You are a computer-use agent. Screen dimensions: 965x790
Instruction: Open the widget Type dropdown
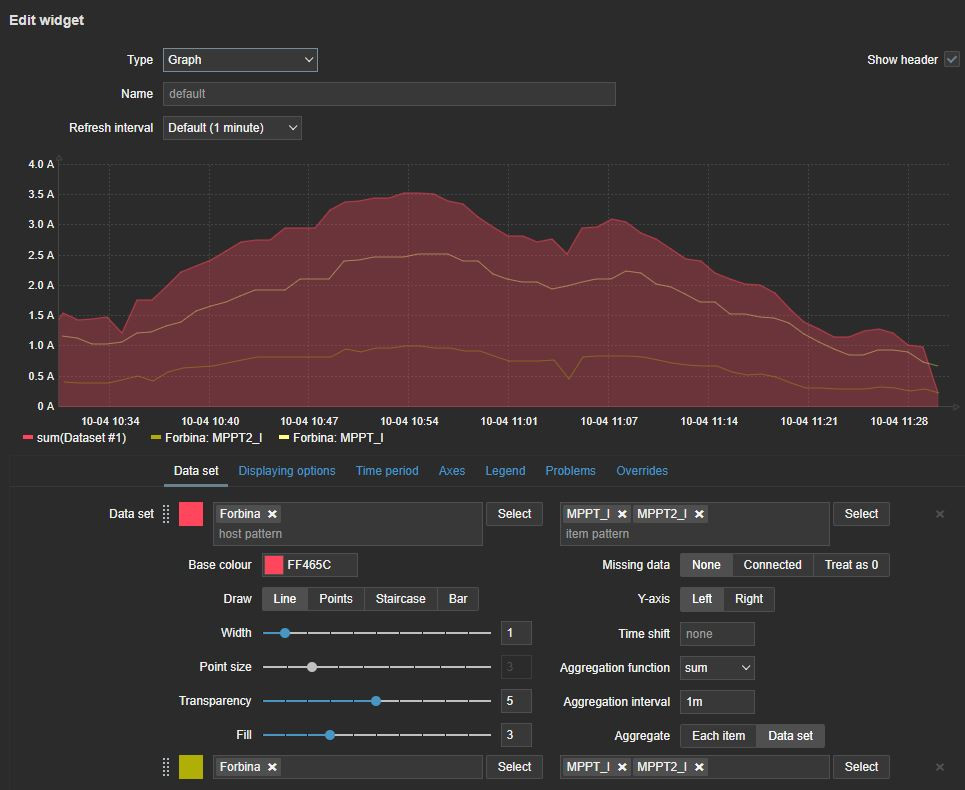point(240,60)
